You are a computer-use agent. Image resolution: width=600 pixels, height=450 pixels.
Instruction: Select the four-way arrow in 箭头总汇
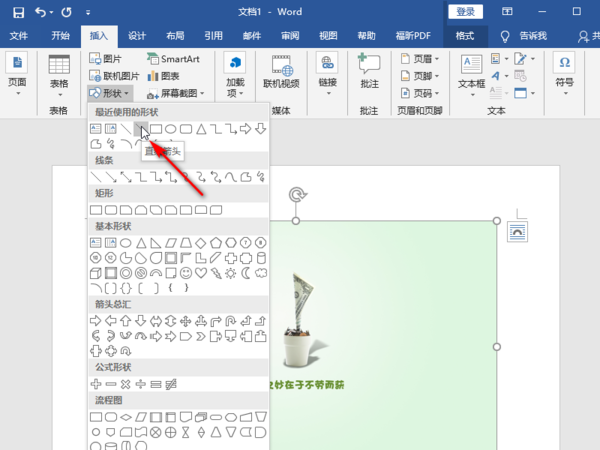[x=186, y=321]
